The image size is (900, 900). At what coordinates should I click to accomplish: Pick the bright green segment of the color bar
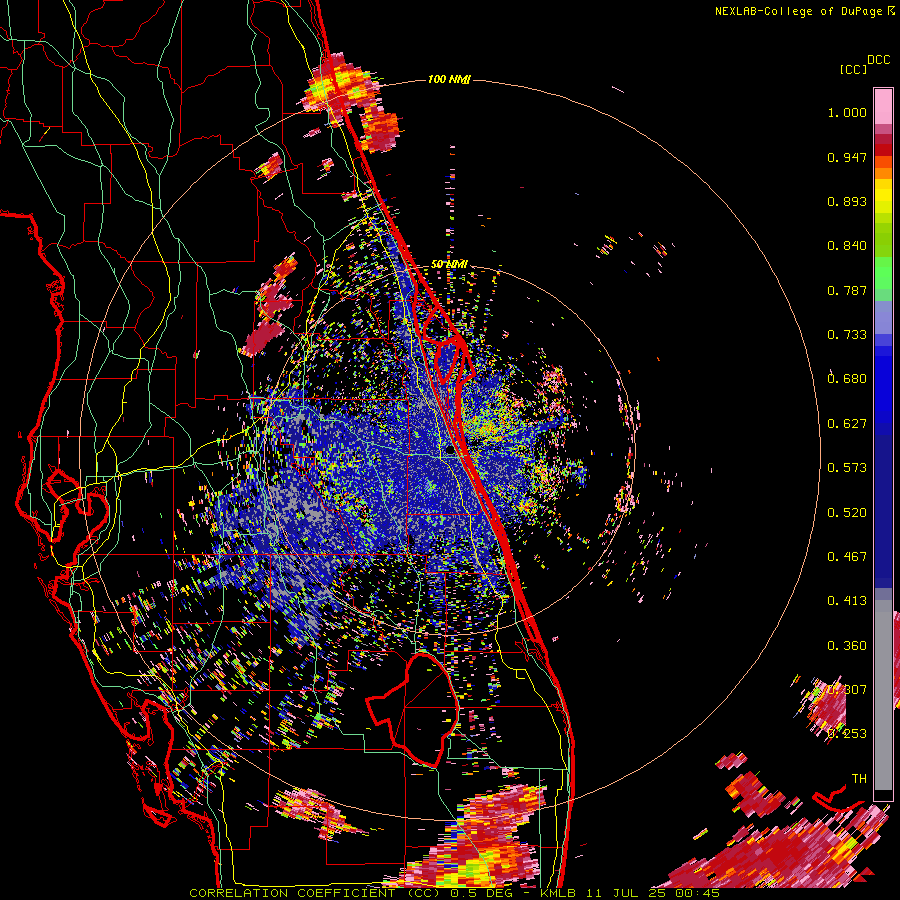(x=883, y=273)
